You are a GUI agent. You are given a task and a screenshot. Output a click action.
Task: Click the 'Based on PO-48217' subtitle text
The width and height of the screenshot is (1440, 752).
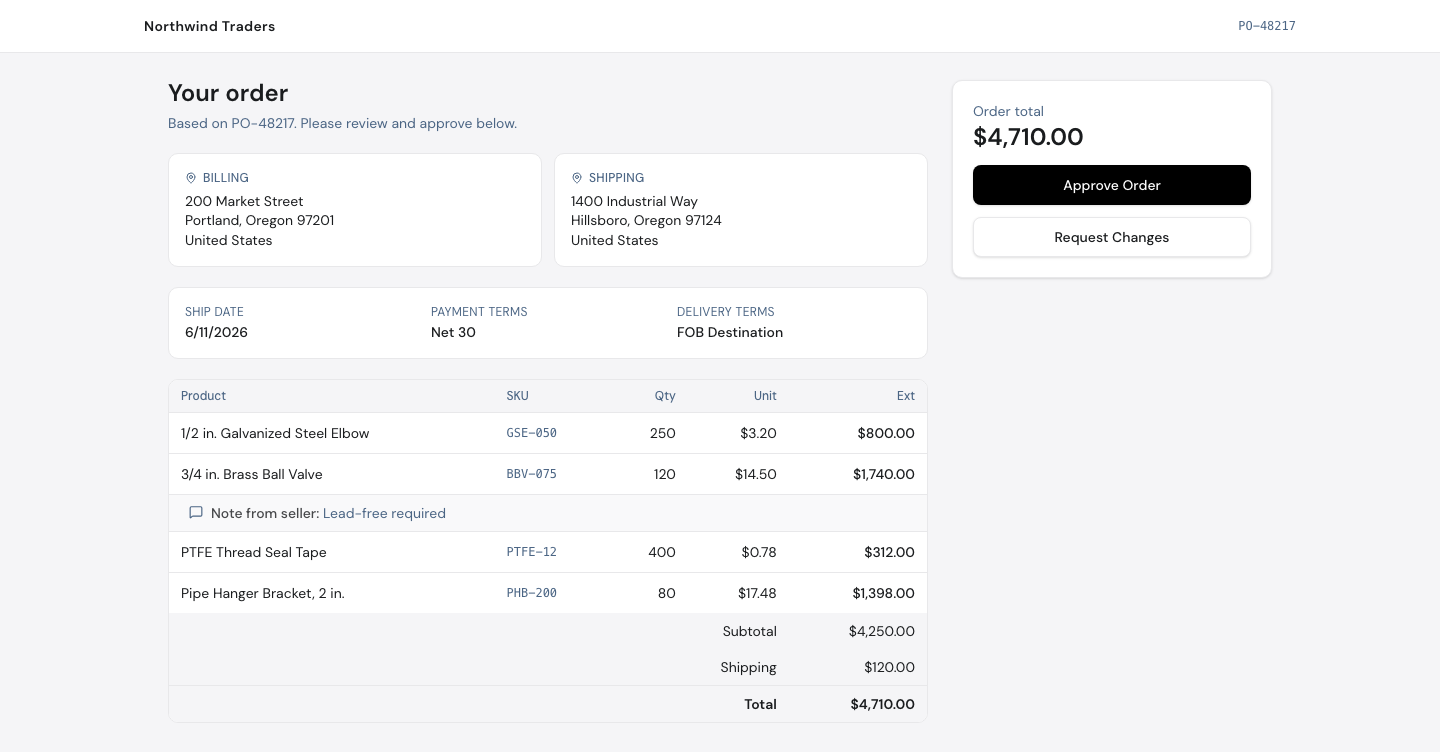point(342,124)
